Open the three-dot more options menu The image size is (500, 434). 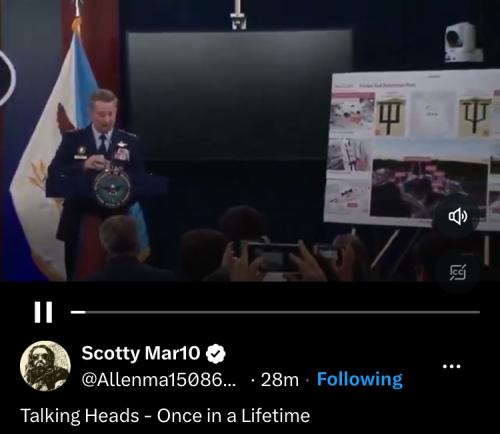click(x=451, y=366)
